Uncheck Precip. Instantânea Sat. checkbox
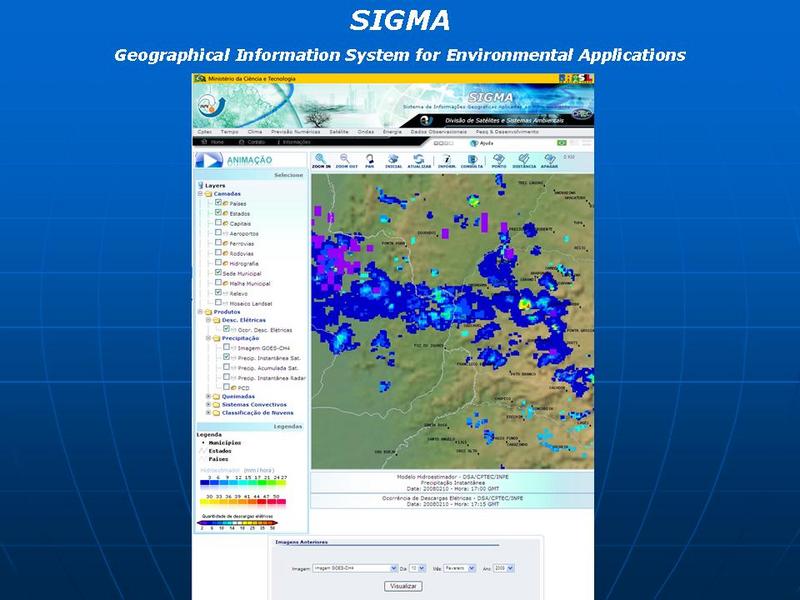The width and height of the screenshot is (800, 600). point(226,357)
